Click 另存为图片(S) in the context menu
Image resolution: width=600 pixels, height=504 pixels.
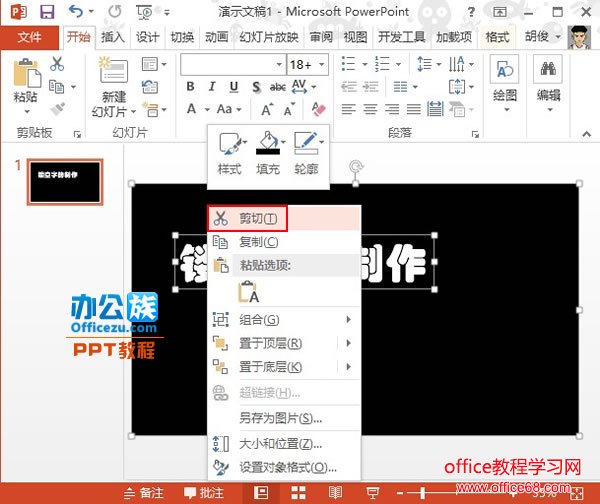pyautogui.click(x=284, y=418)
